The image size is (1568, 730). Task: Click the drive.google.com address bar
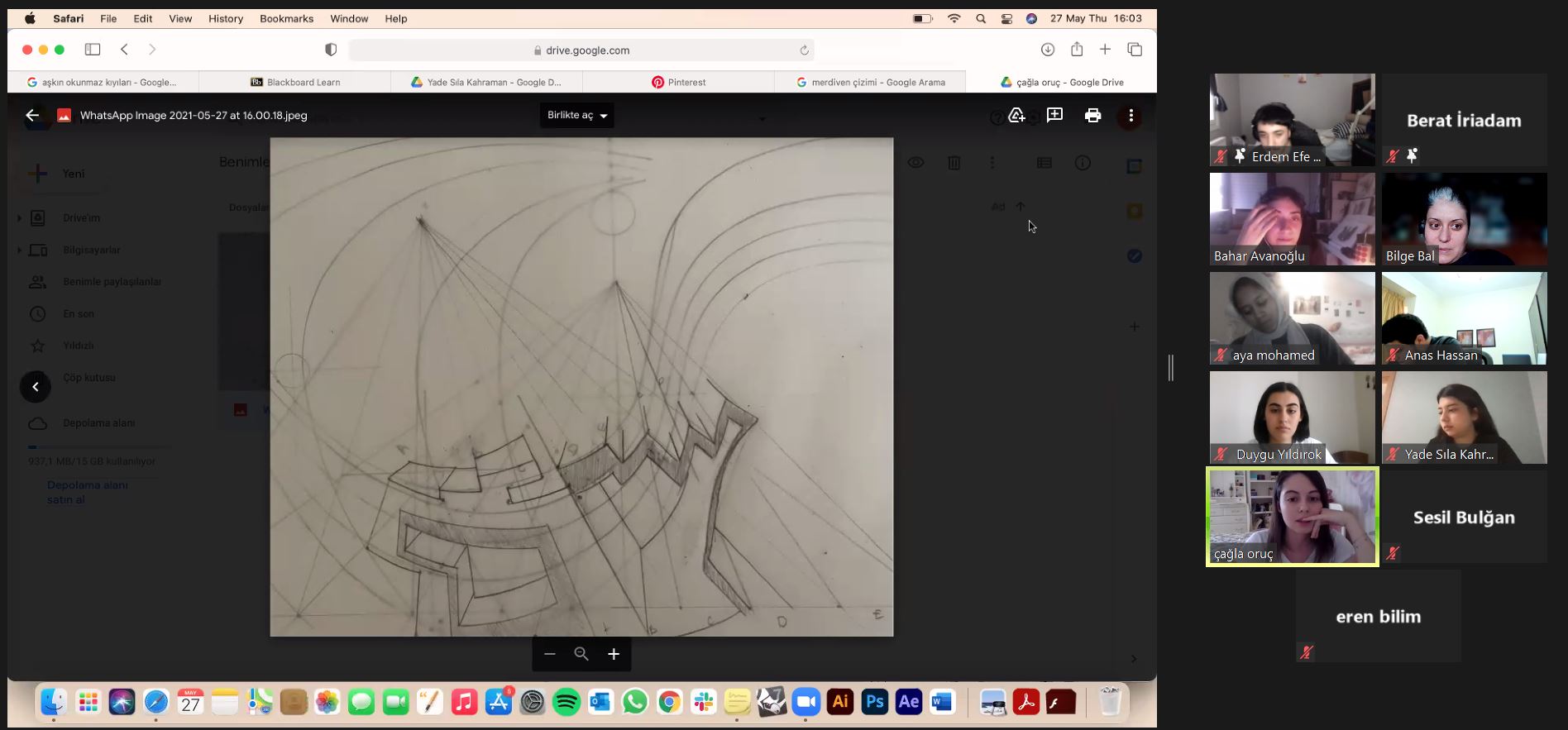point(581,50)
